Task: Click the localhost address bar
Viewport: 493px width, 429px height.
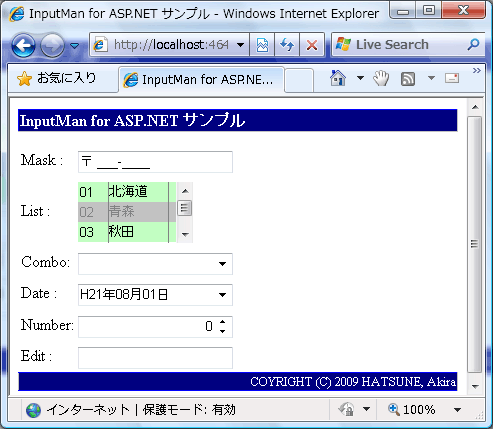Action: click(169, 44)
